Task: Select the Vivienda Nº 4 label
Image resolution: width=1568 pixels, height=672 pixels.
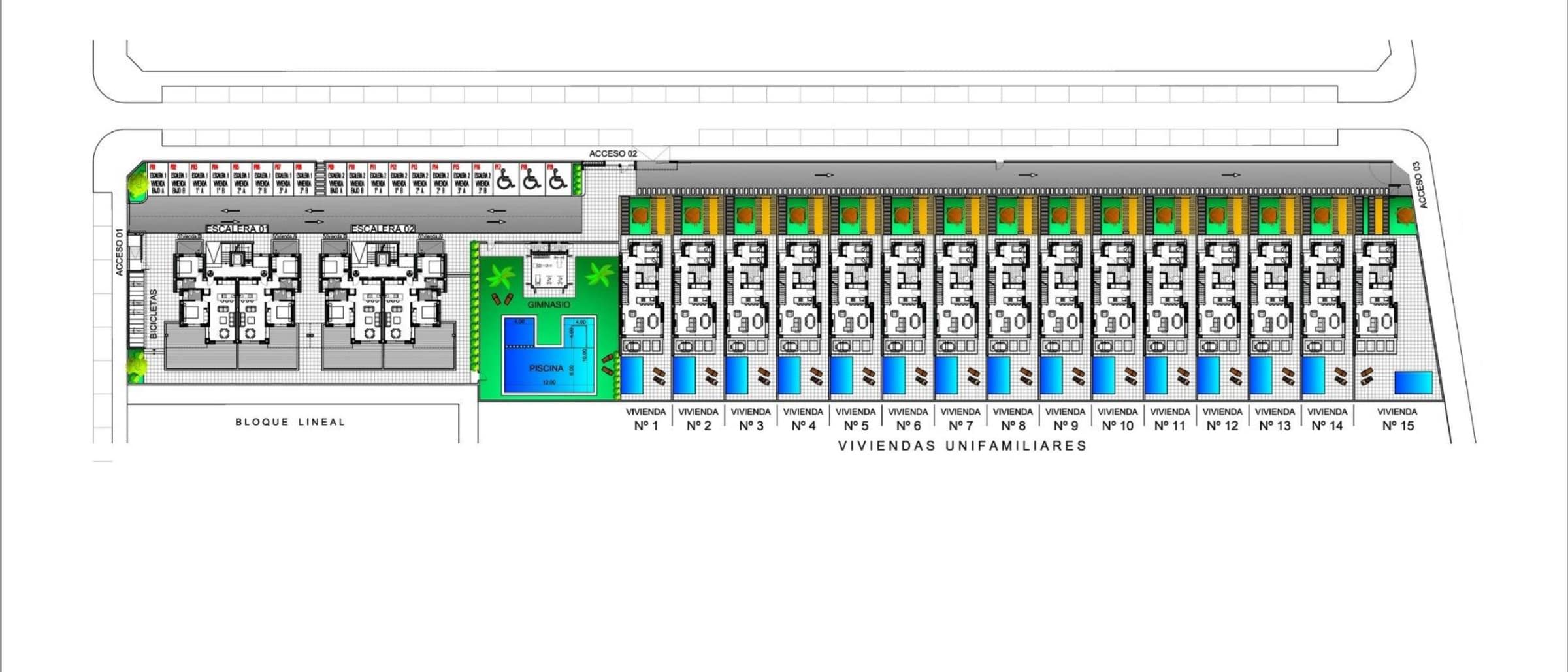Action: pos(803,419)
